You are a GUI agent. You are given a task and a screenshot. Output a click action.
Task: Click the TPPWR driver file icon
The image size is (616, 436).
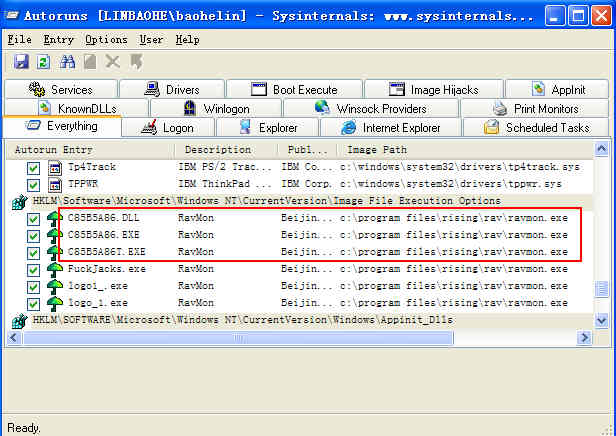pyautogui.click(x=55, y=185)
